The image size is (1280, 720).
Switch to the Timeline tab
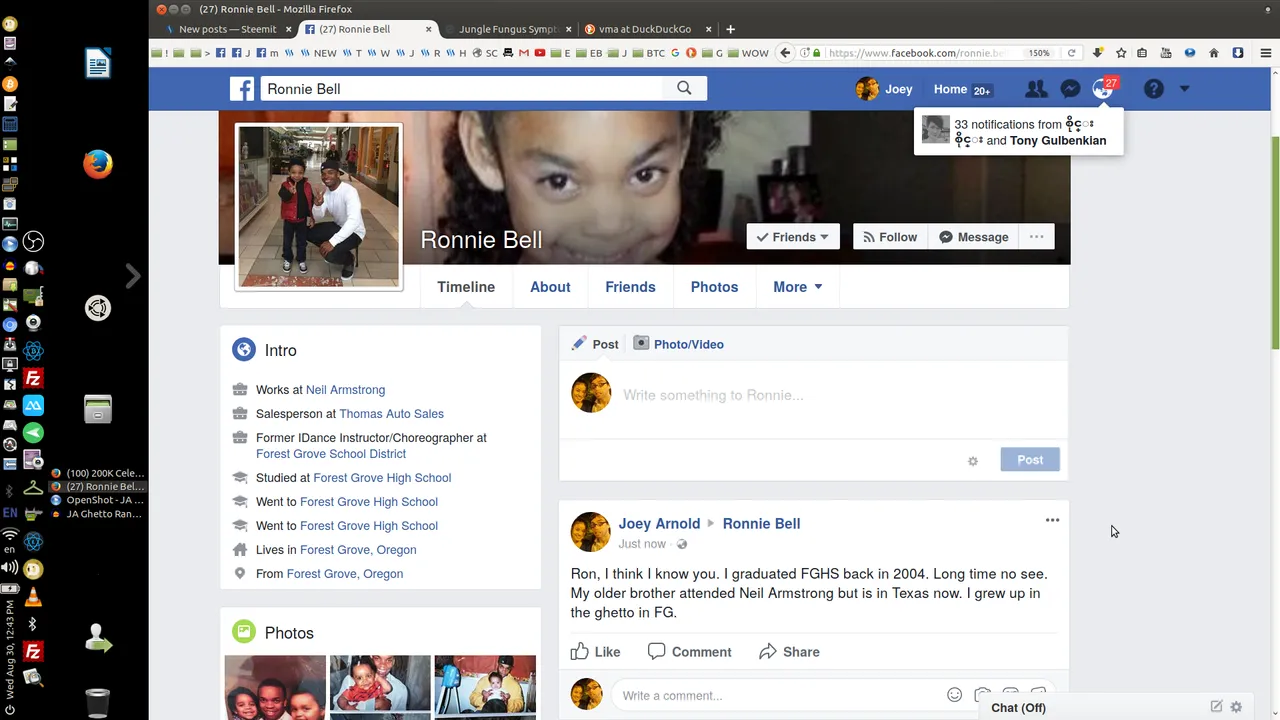coord(466,287)
